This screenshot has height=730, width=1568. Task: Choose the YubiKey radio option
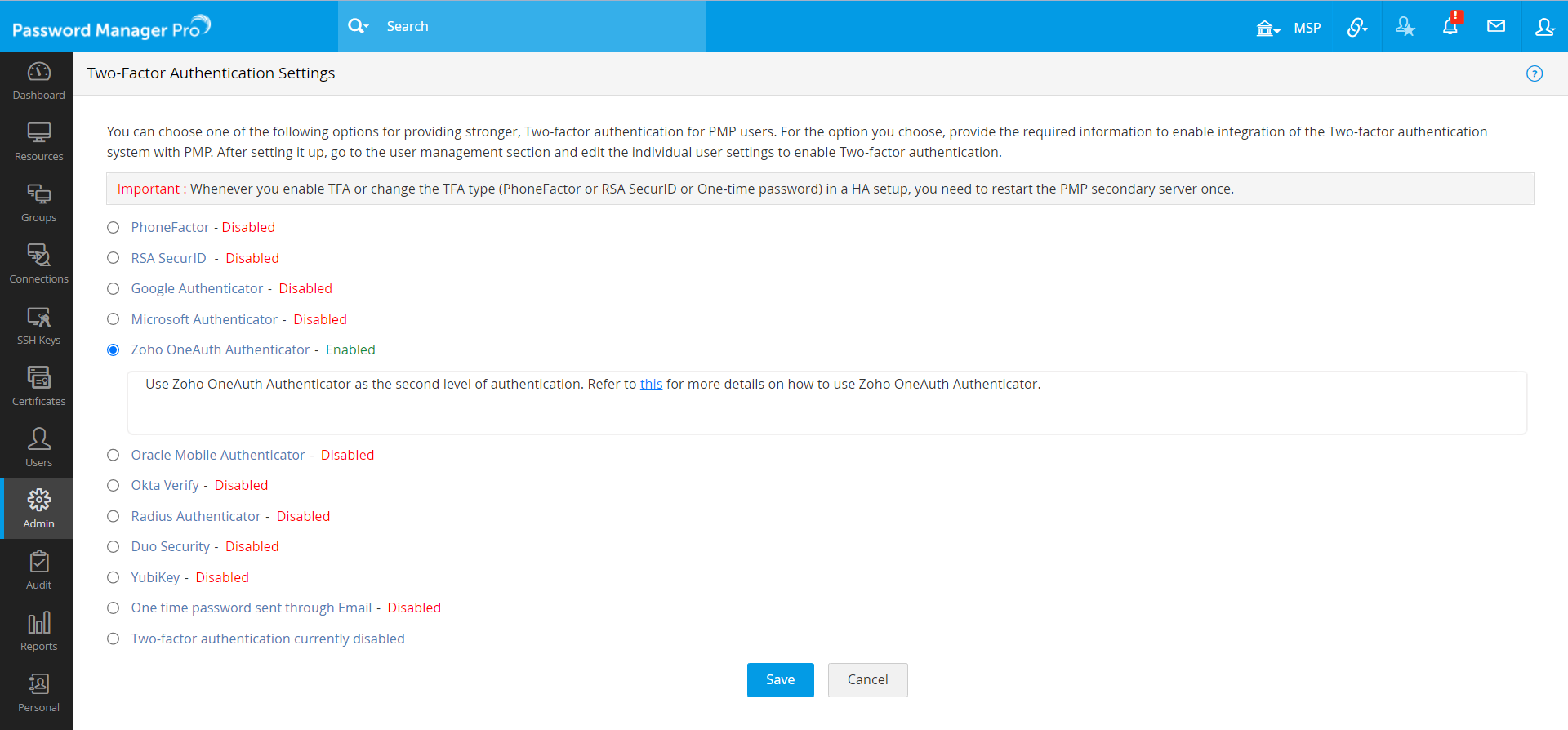pos(114,578)
